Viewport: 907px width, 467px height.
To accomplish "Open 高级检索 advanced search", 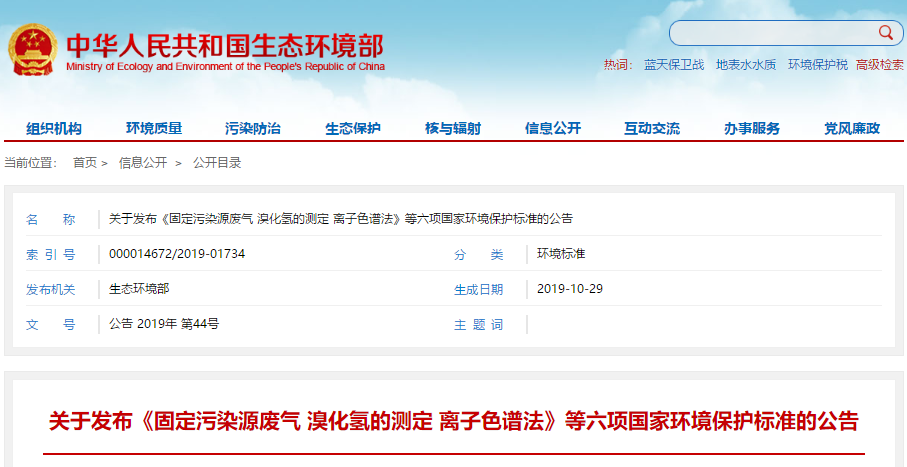I will tap(880, 65).
